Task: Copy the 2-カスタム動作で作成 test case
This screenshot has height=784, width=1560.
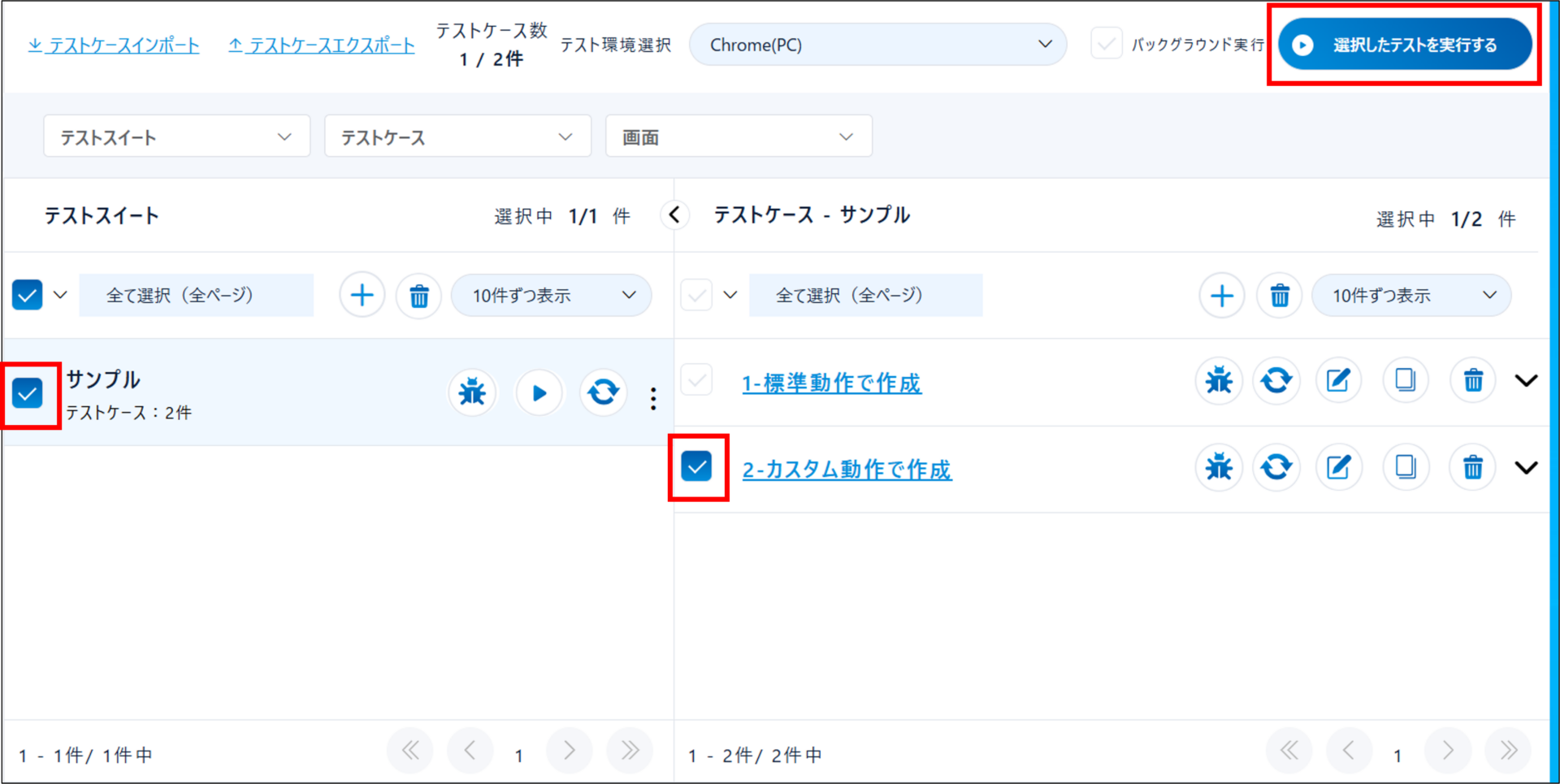Action: [1405, 467]
